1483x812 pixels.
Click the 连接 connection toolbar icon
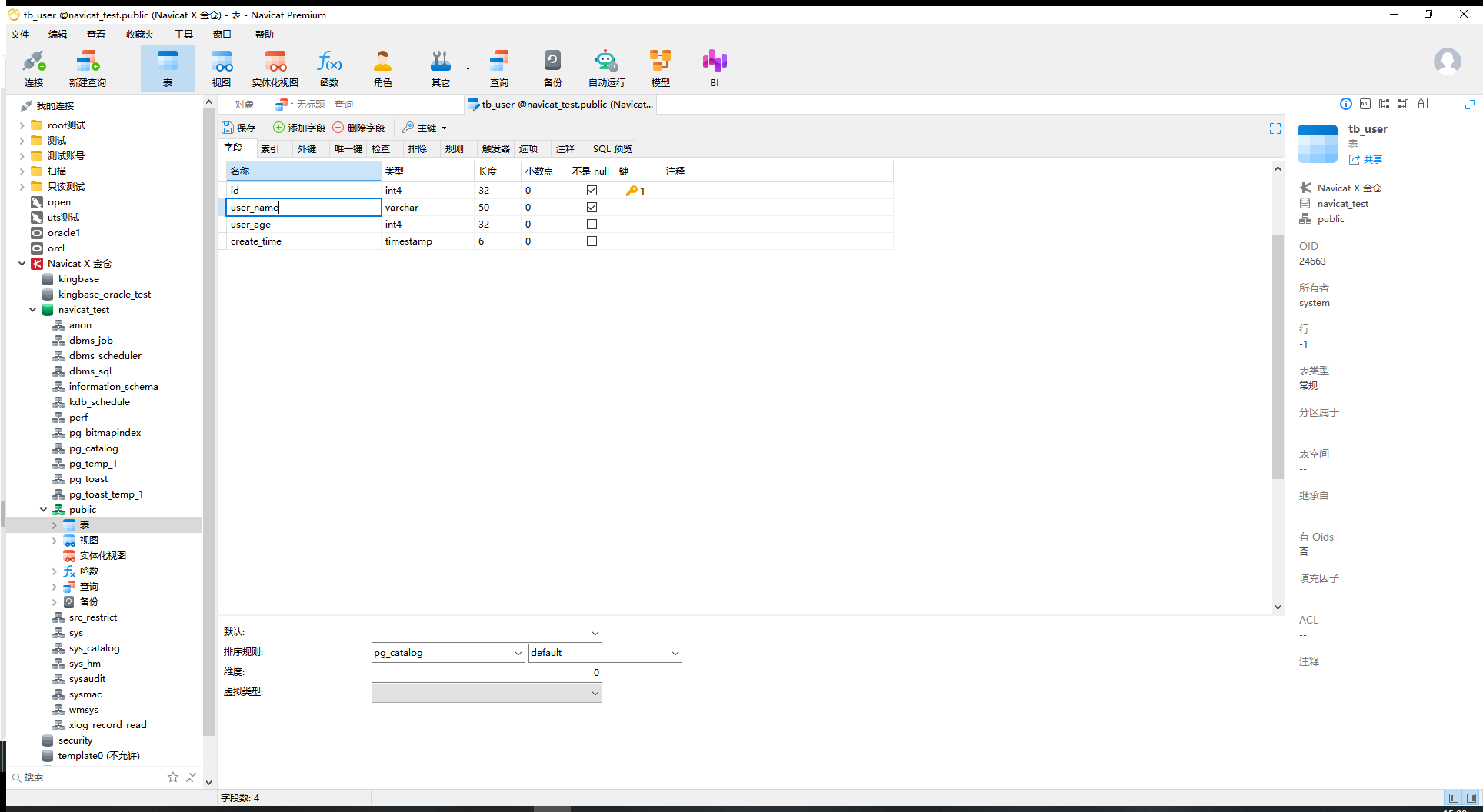click(34, 68)
